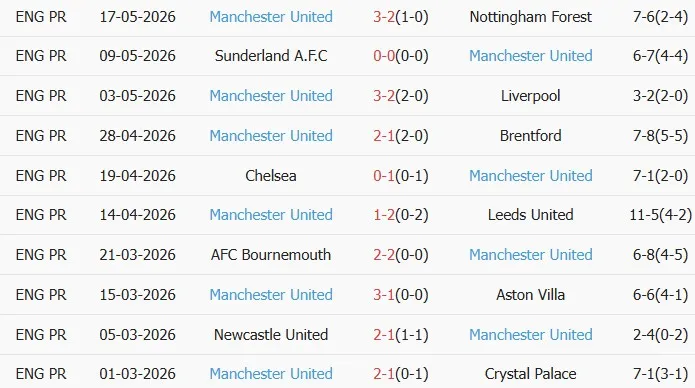695x388 pixels.
Task: Select AFC Bournemouth team name
Action: tap(271, 255)
